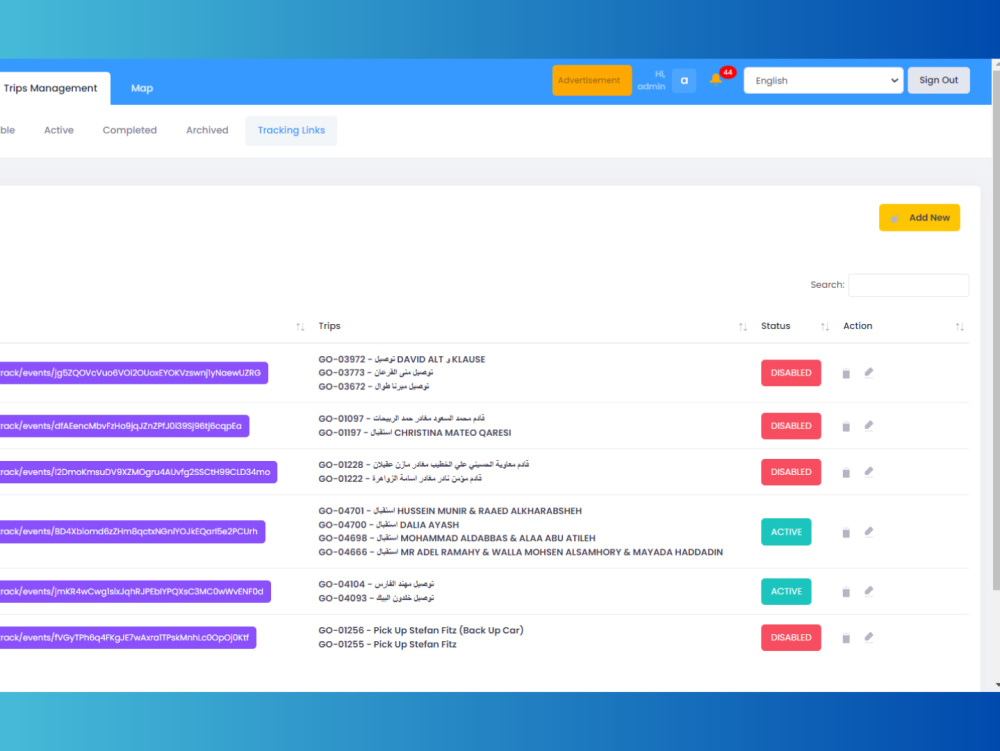1000x751 pixels.
Task: Open the English language dropdown
Action: point(823,80)
